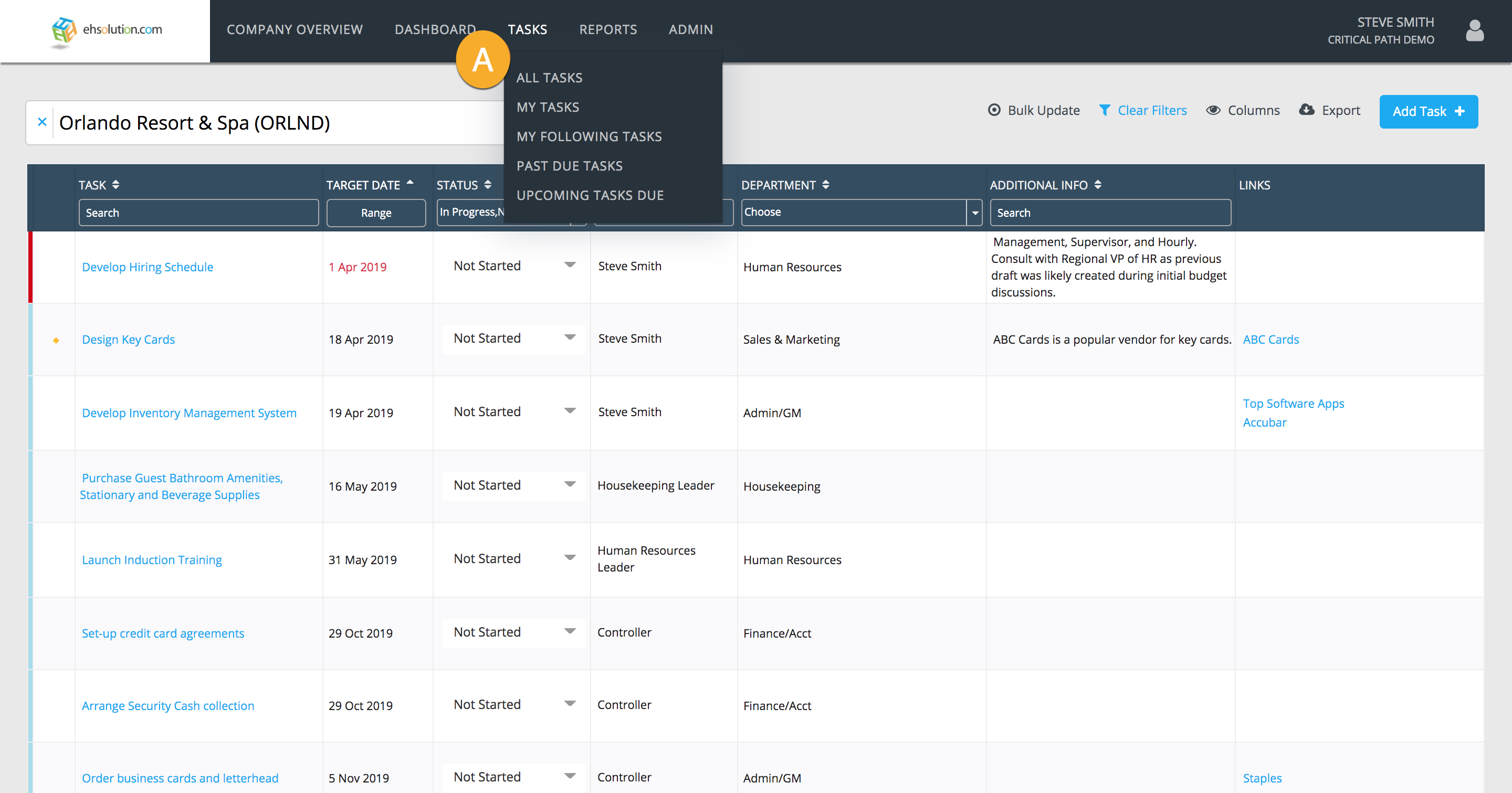
Task: Click the overdue date 1 Apr 2019
Action: [x=357, y=267]
